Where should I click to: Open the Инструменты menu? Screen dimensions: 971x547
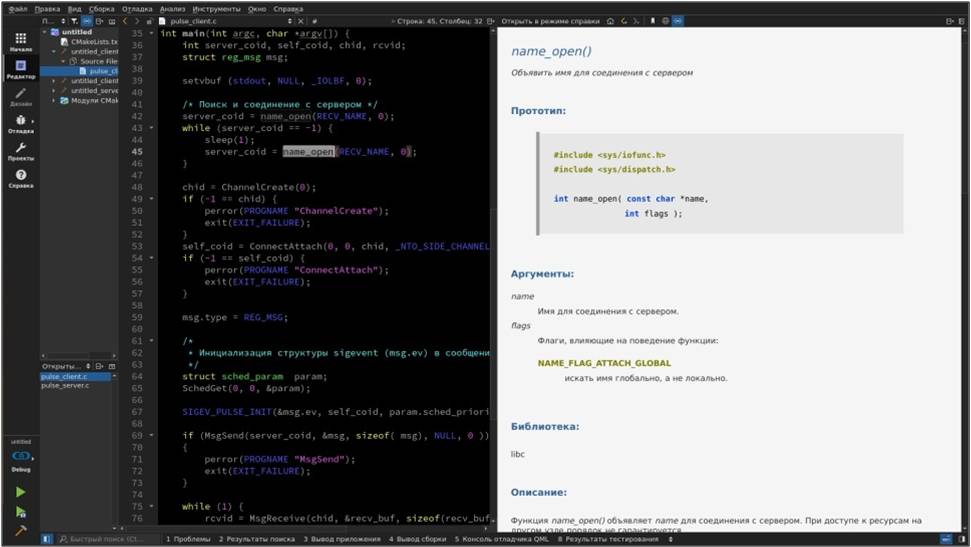[217, 9]
